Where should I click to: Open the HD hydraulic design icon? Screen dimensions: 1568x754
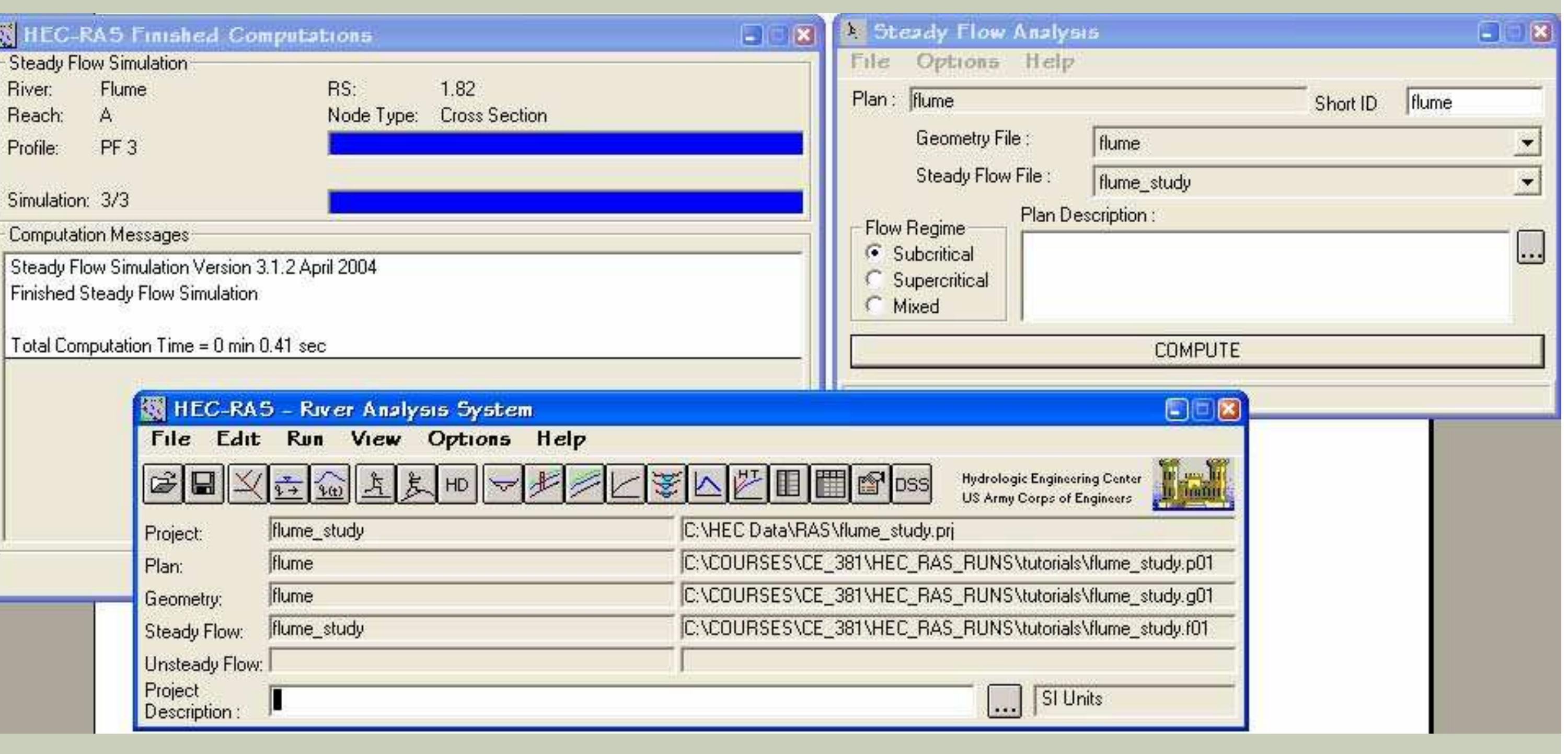457,485
